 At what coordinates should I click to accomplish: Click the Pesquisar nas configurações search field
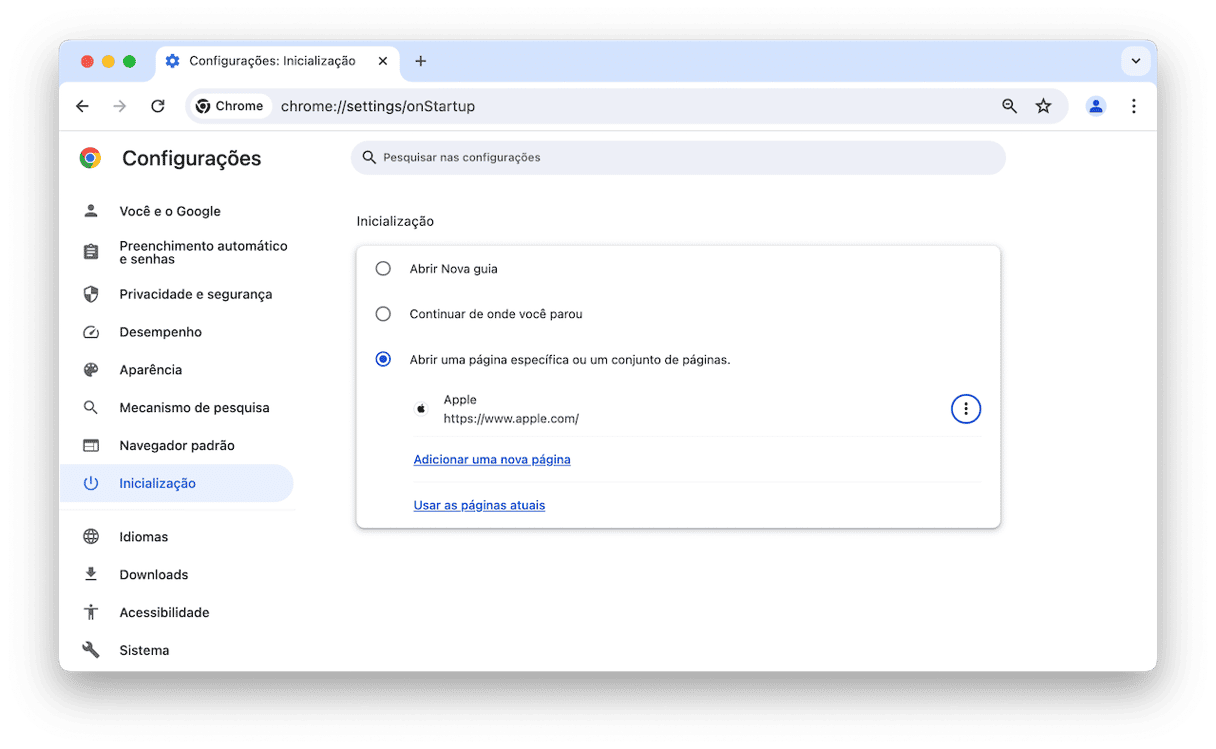tap(678, 158)
